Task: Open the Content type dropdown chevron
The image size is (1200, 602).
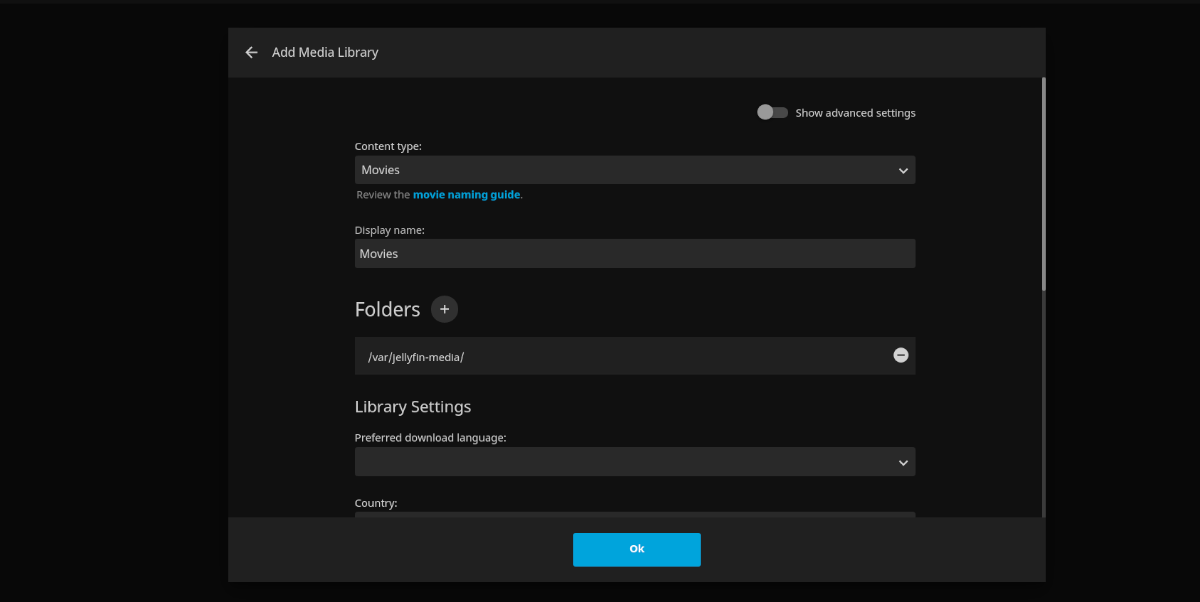Action: (903, 170)
